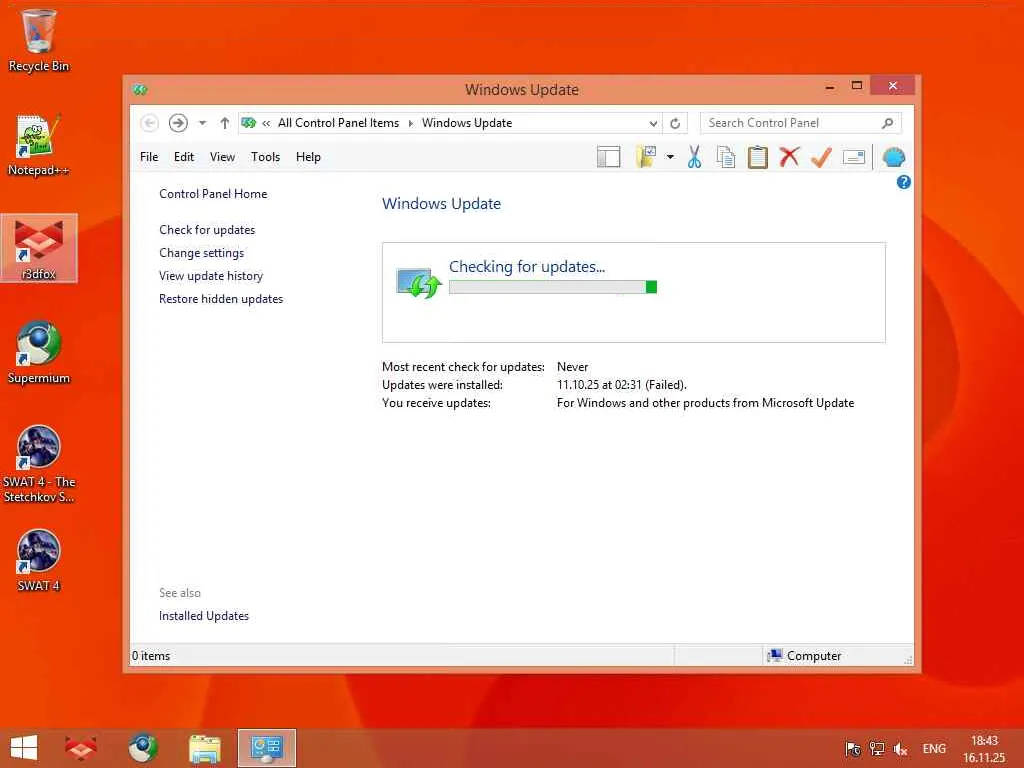Click the Cut scissors icon

[x=694, y=157]
